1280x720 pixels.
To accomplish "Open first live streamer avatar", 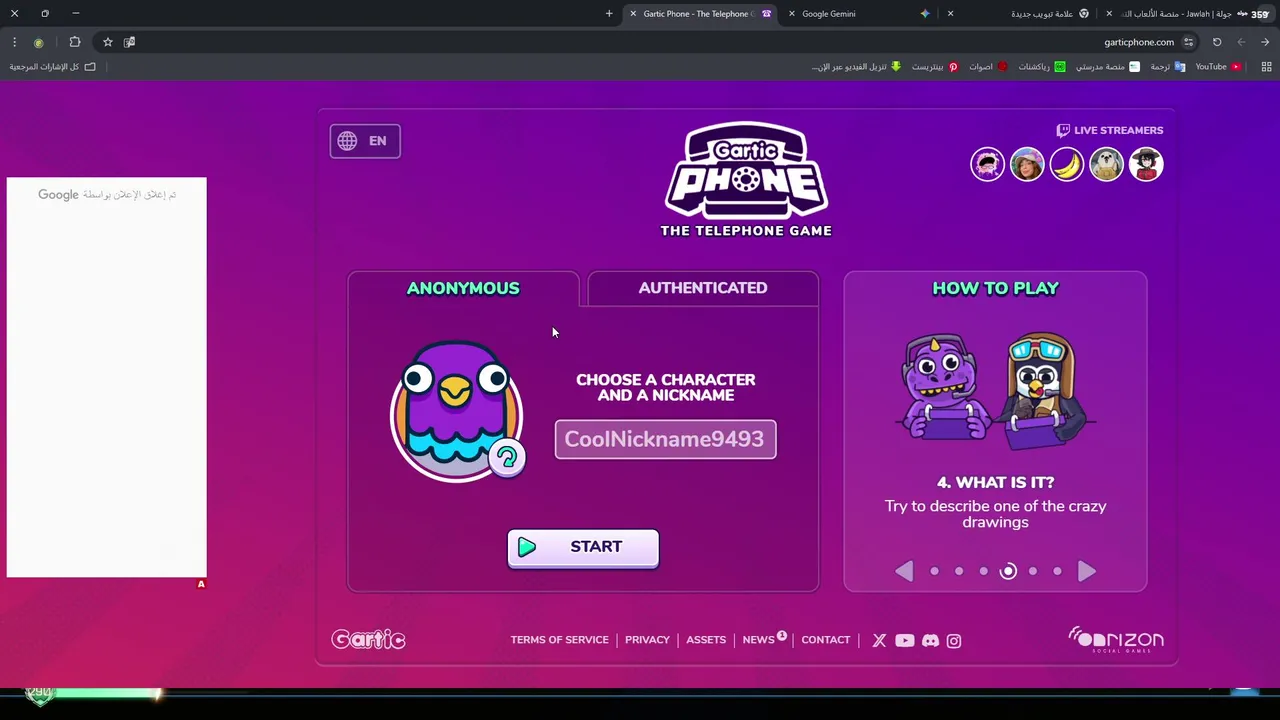I will pyautogui.click(x=987, y=164).
